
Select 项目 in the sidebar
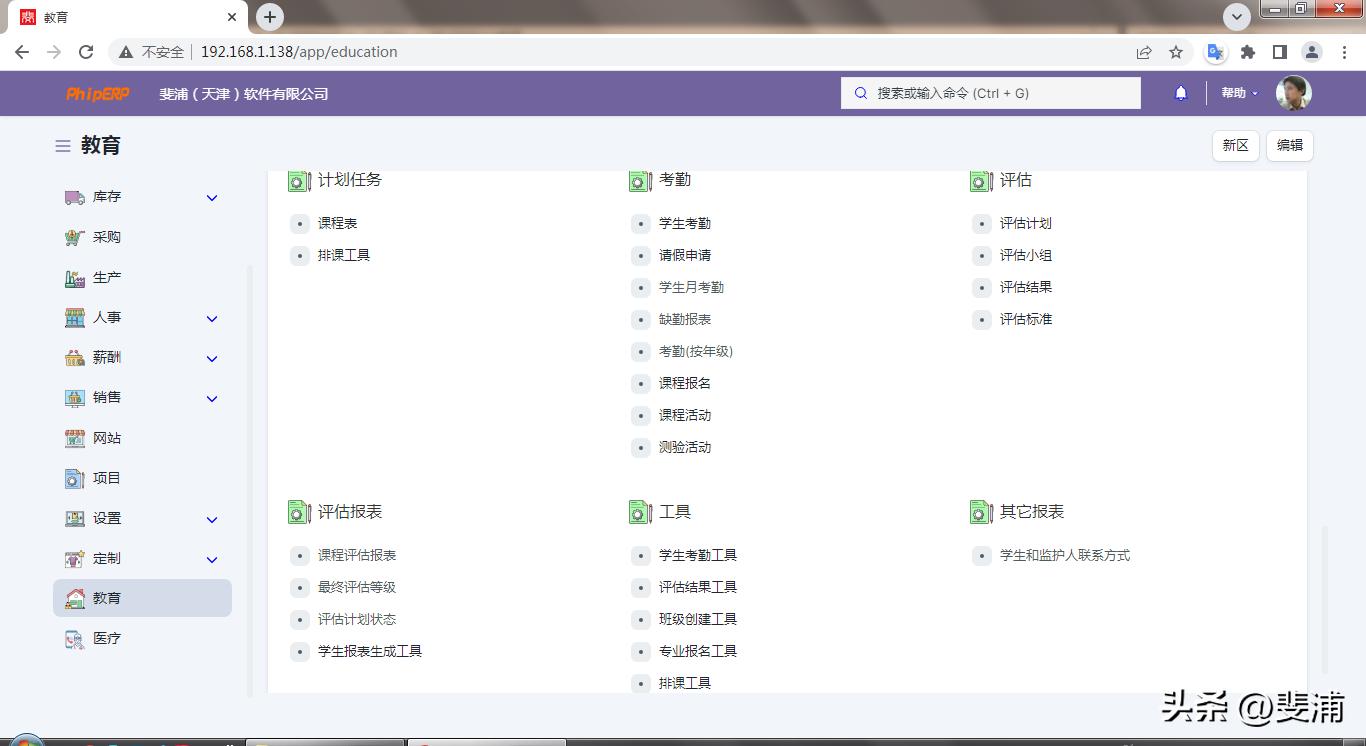point(107,478)
